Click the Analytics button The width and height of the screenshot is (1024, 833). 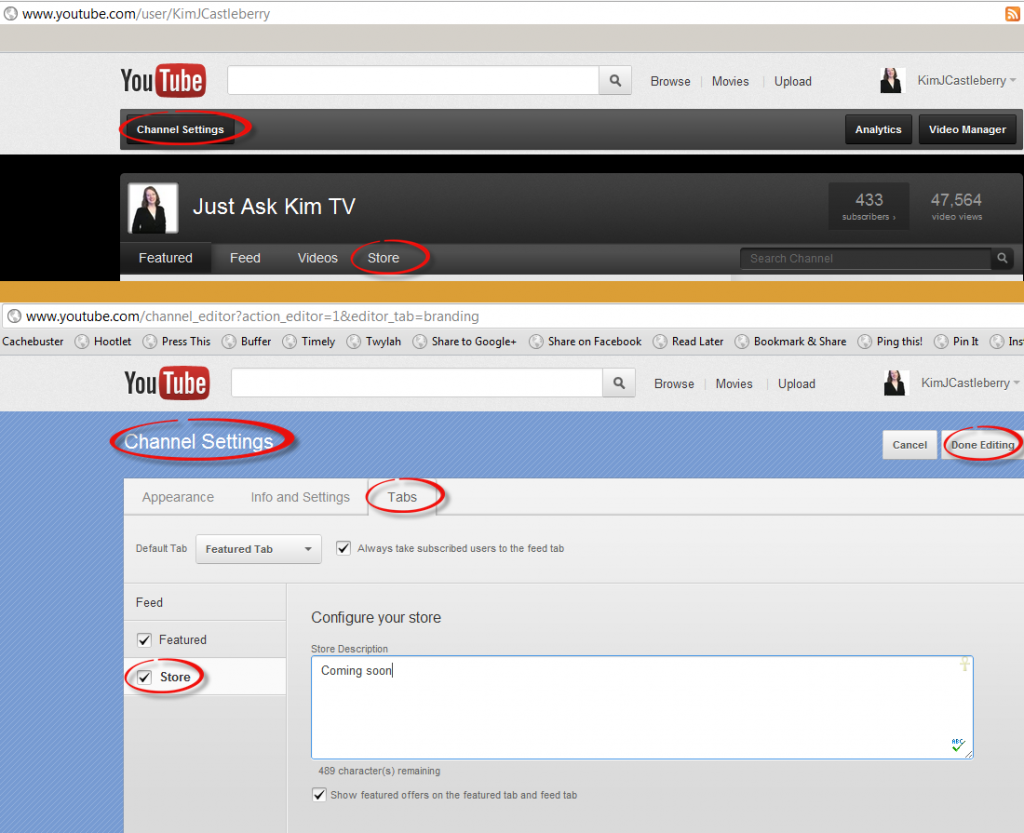tap(878, 129)
